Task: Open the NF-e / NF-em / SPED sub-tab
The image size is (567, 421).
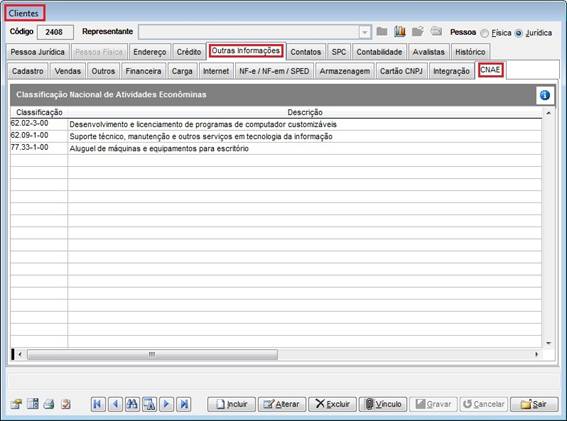Action: [x=274, y=71]
